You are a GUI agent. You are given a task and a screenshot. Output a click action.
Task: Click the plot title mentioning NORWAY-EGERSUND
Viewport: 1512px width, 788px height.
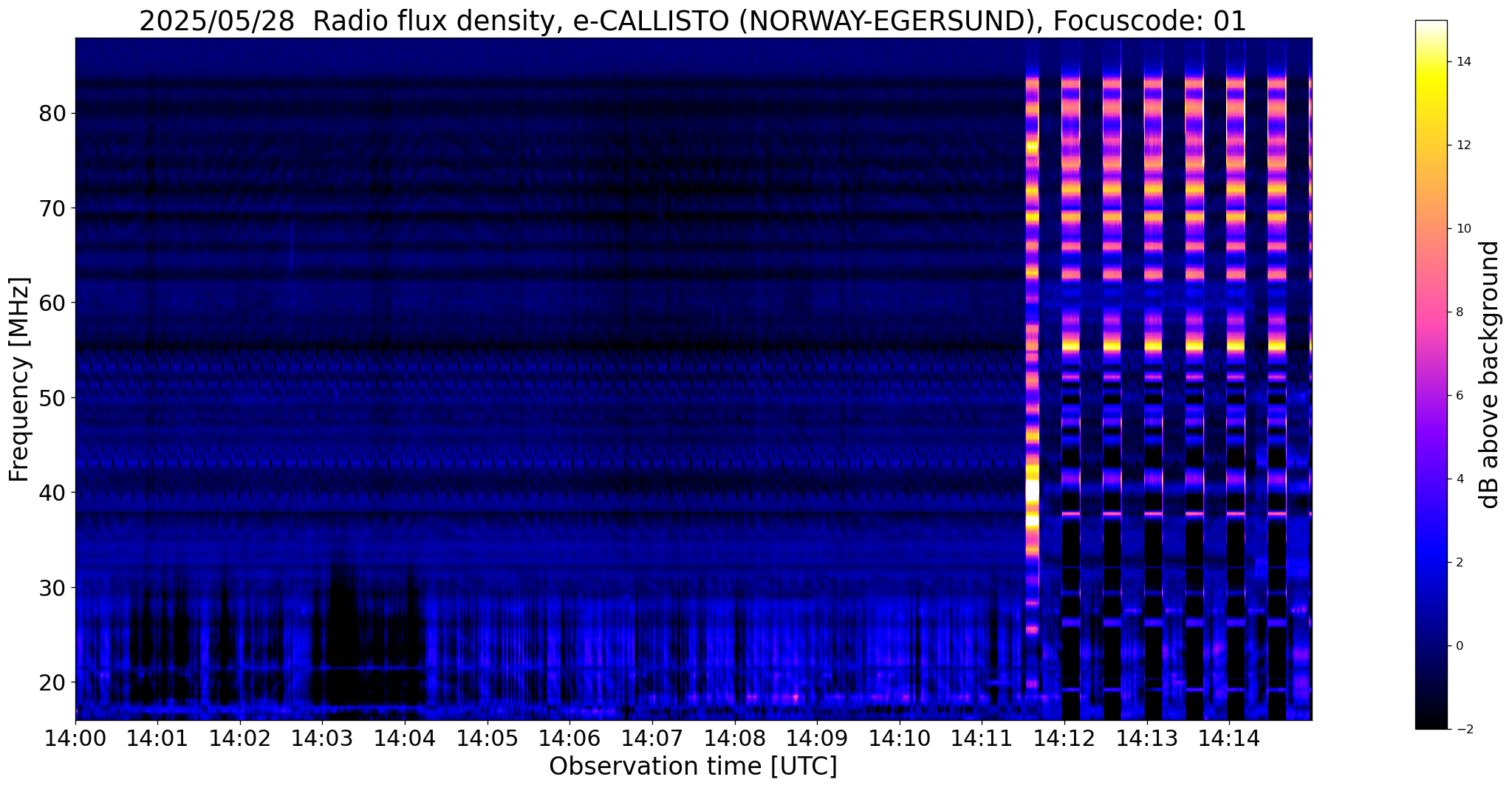point(693,21)
